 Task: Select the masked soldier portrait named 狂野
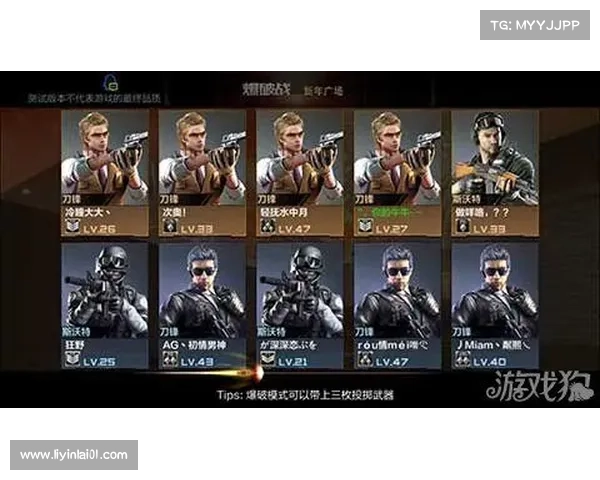(x=105, y=305)
